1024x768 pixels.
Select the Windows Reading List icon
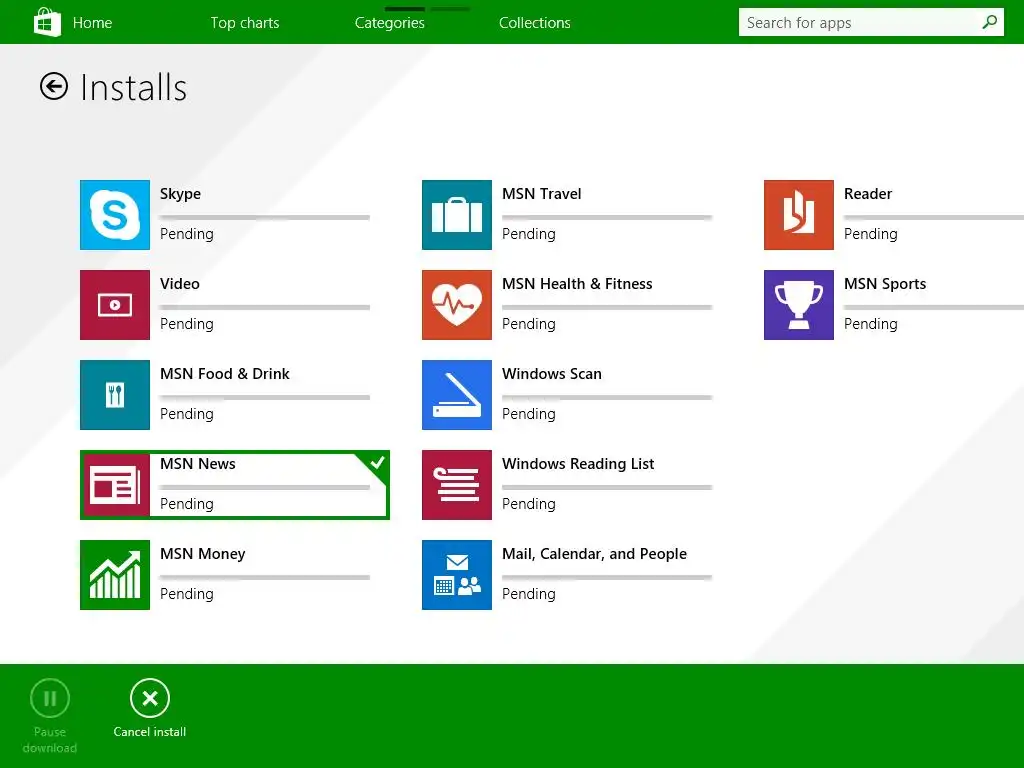(x=456, y=485)
